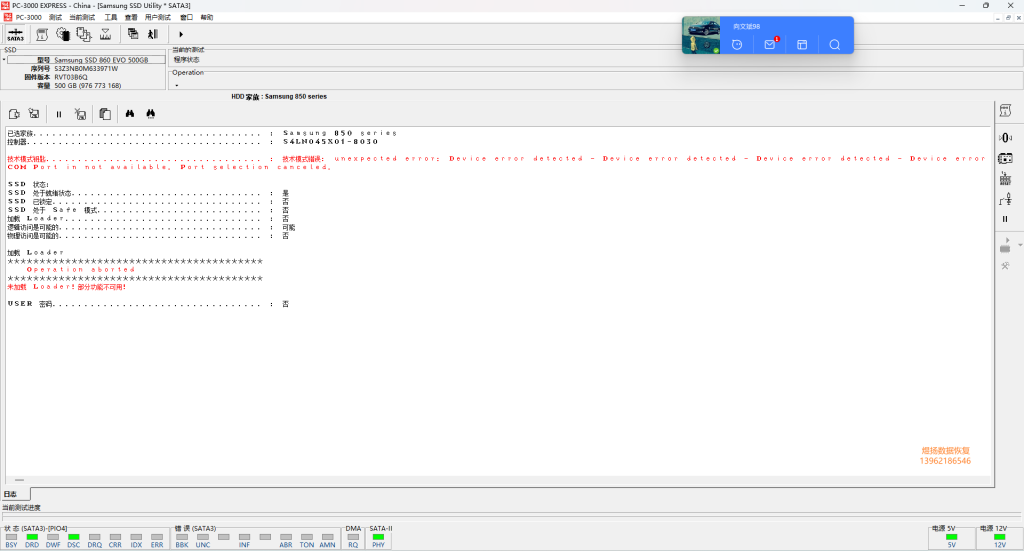Click the 12V power indicator
Image resolution: width=1024 pixels, height=551 pixels.
[1000, 541]
